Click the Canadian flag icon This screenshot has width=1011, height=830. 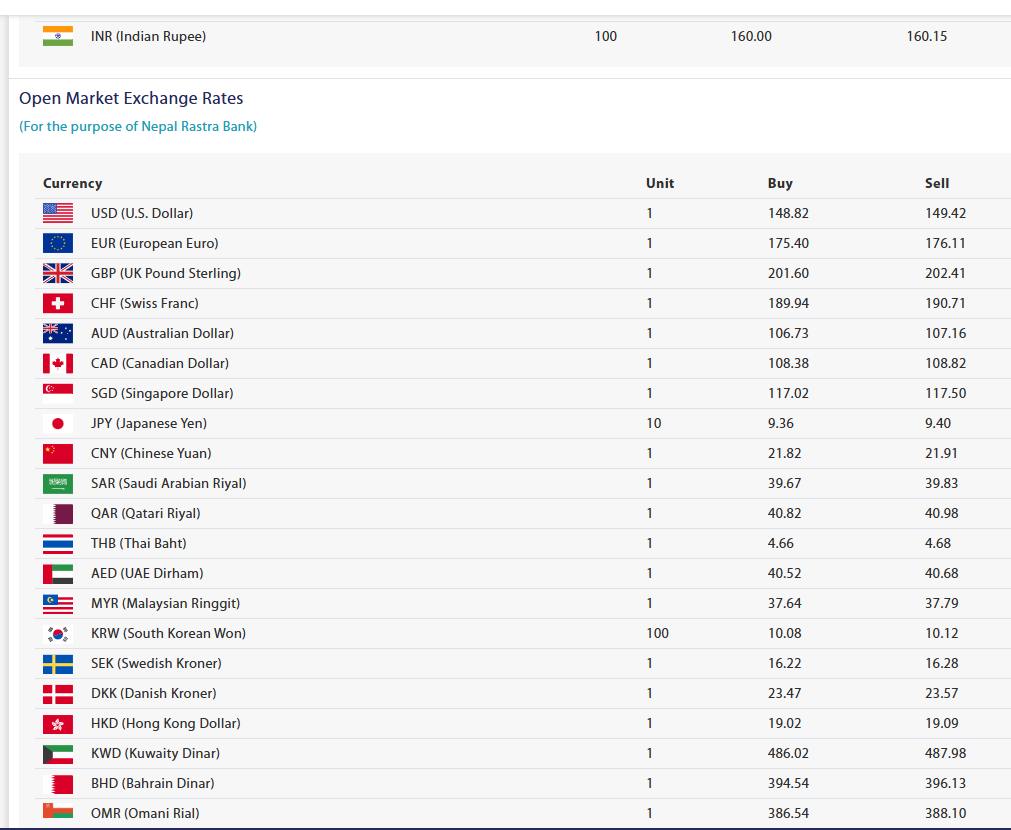[58, 363]
